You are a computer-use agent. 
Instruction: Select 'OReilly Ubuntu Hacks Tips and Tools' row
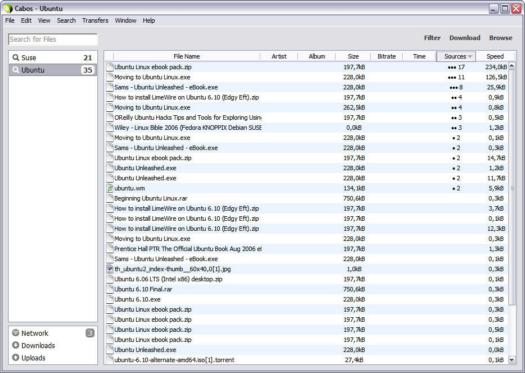pyautogui.click(x=306, y=118)
